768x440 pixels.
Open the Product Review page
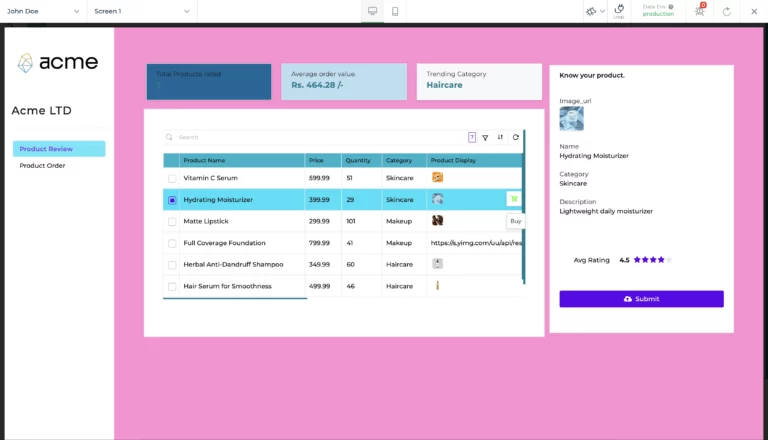(58, 149)
